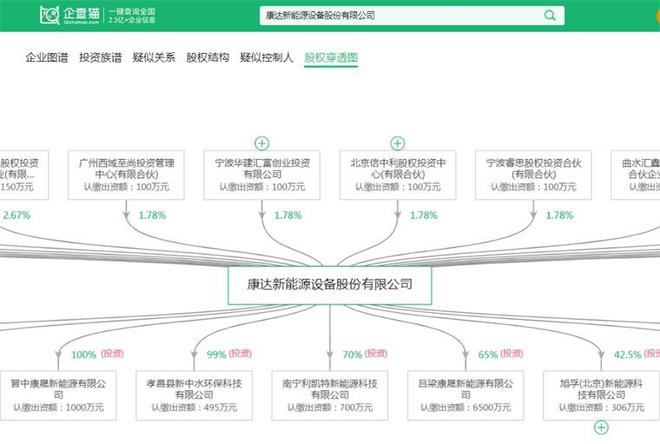Focus the company search input field

tap(412, 16)
